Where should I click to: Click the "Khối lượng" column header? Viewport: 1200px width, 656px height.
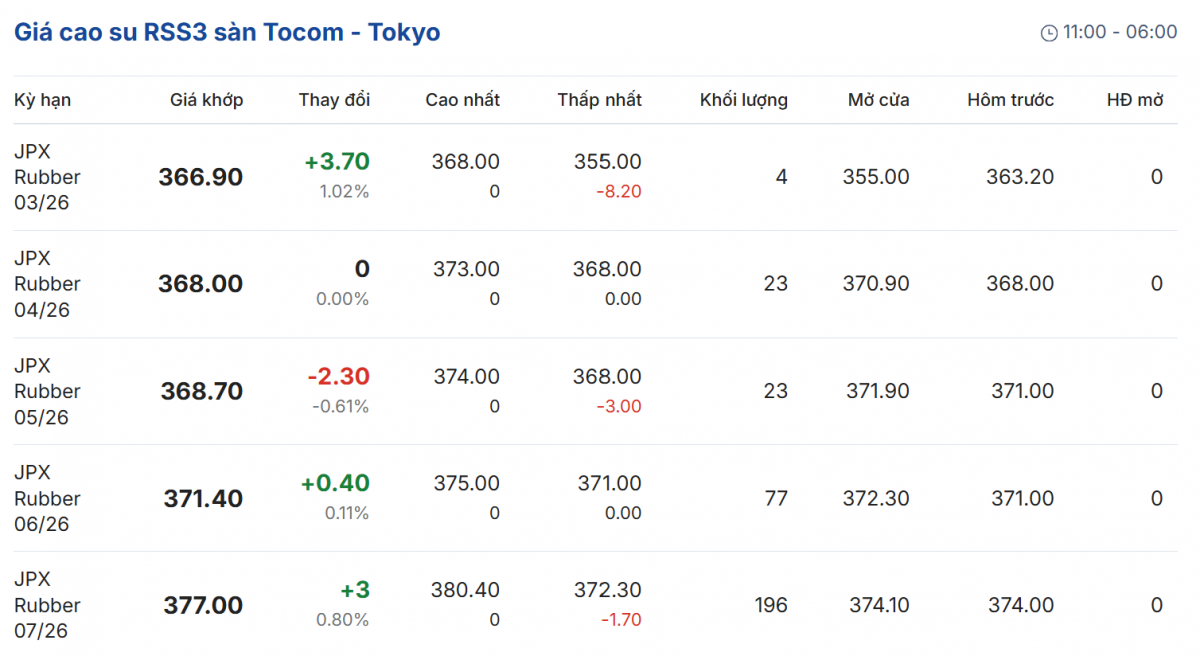(x=743, y=100)
